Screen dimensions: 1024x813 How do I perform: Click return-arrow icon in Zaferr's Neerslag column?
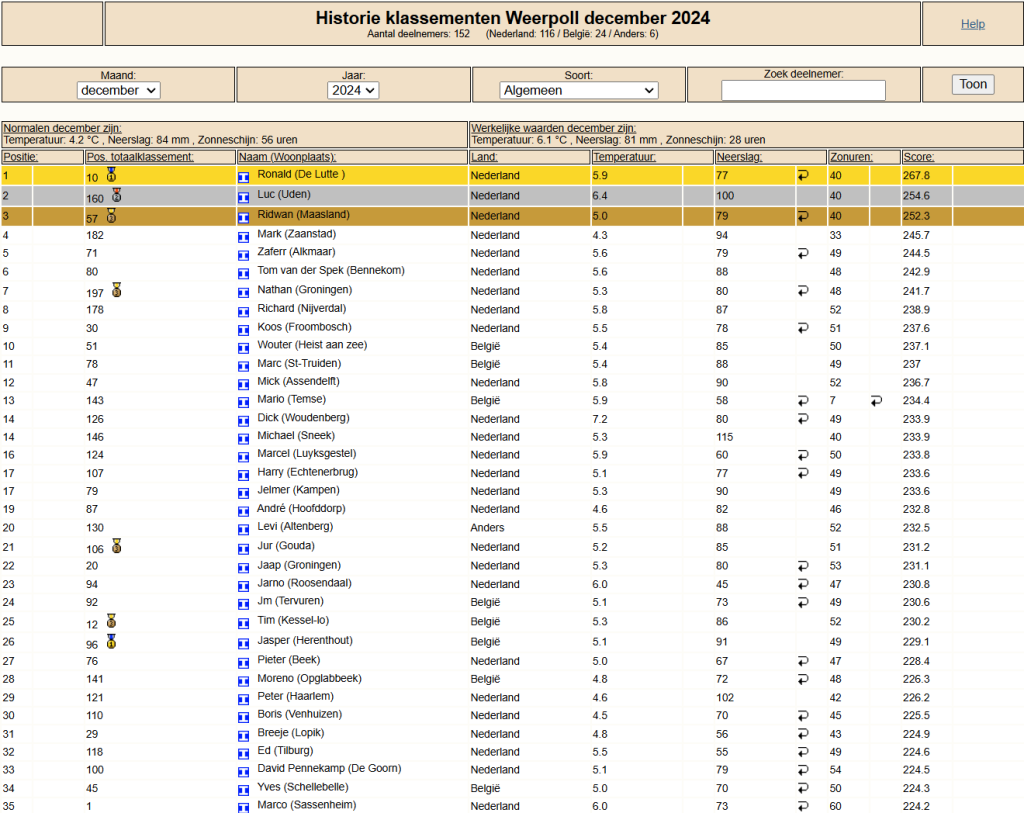pyautogui.click(x=802, y=254)
